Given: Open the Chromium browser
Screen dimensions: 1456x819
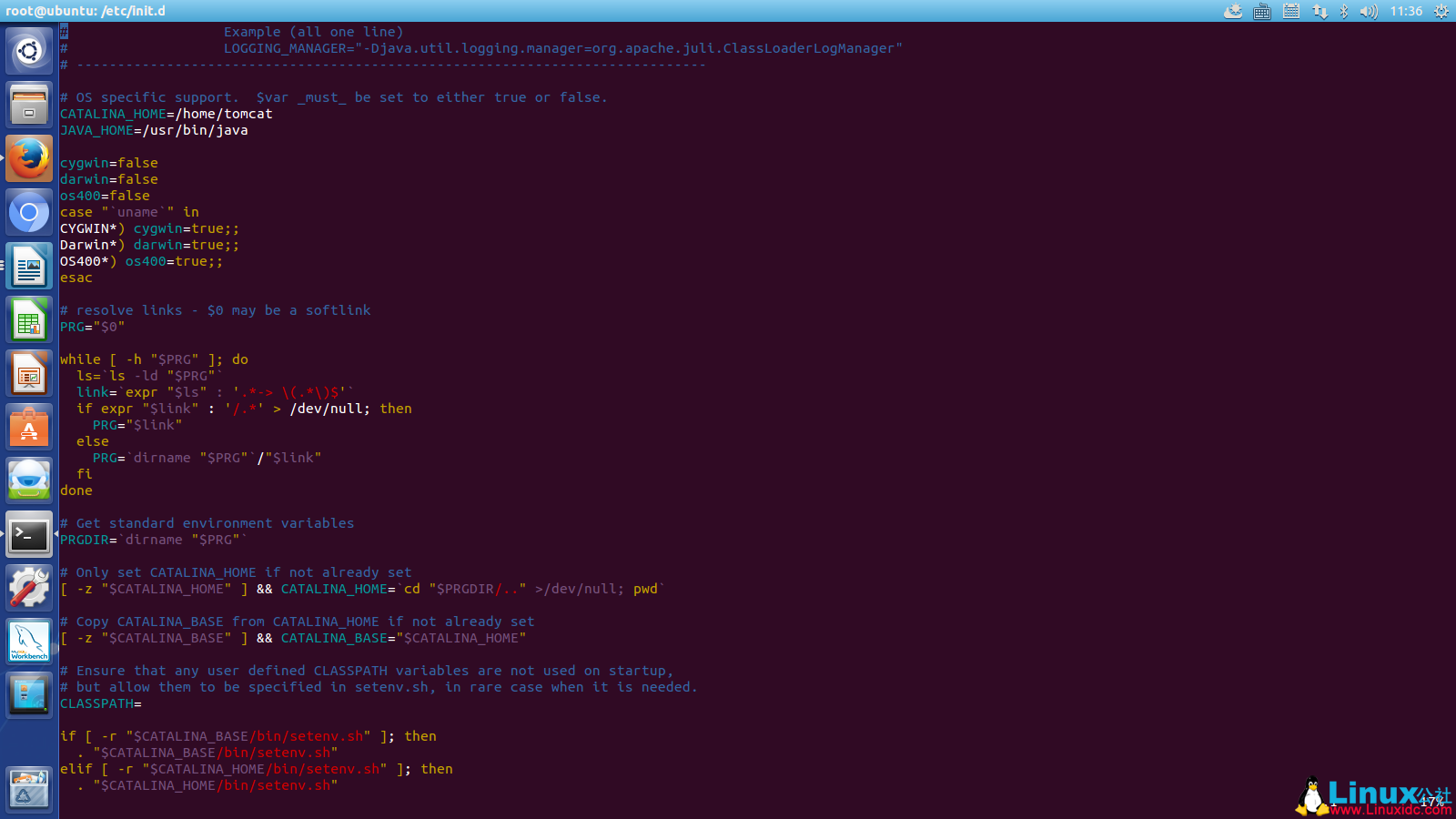Looking at the screenshot, I should 29,212.
